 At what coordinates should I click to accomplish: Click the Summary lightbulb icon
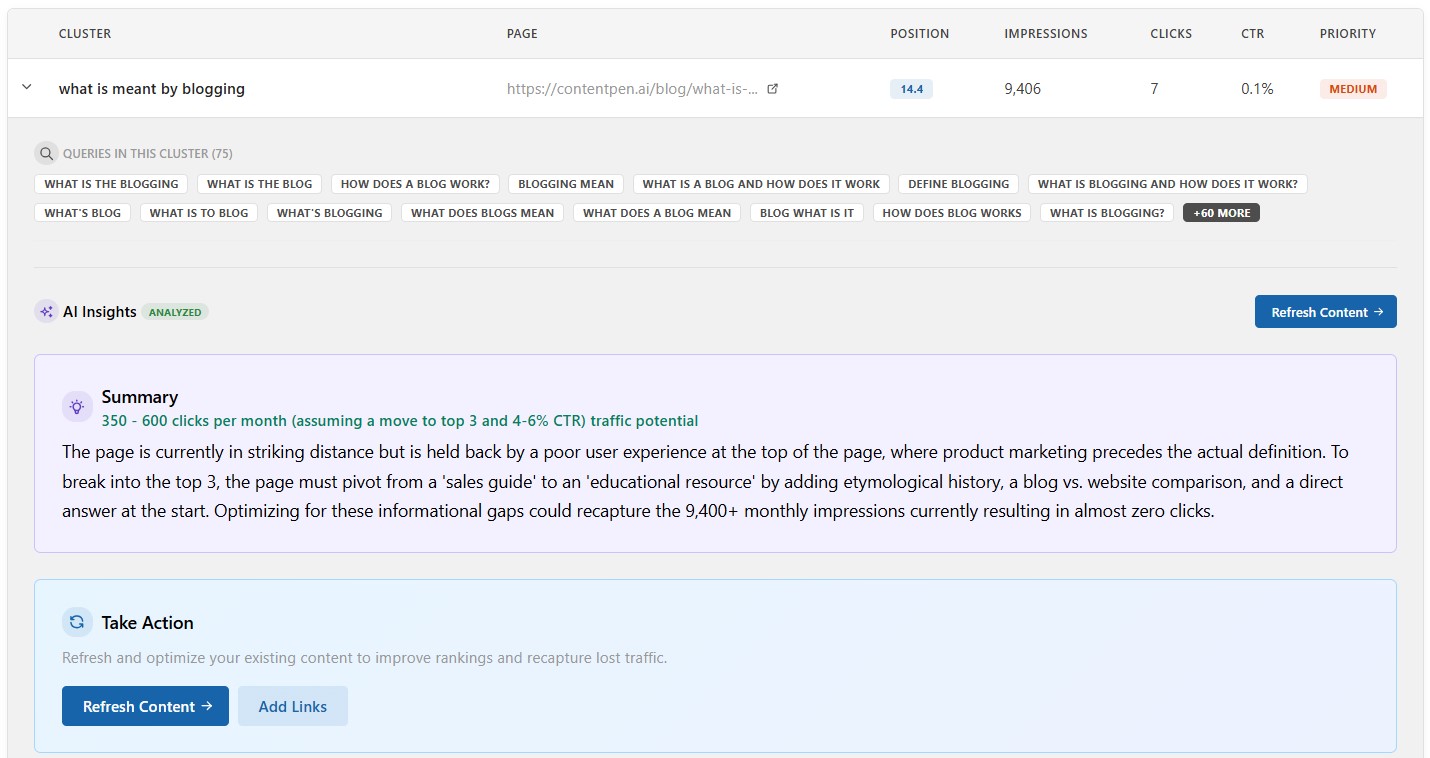[x=77, y=407]
